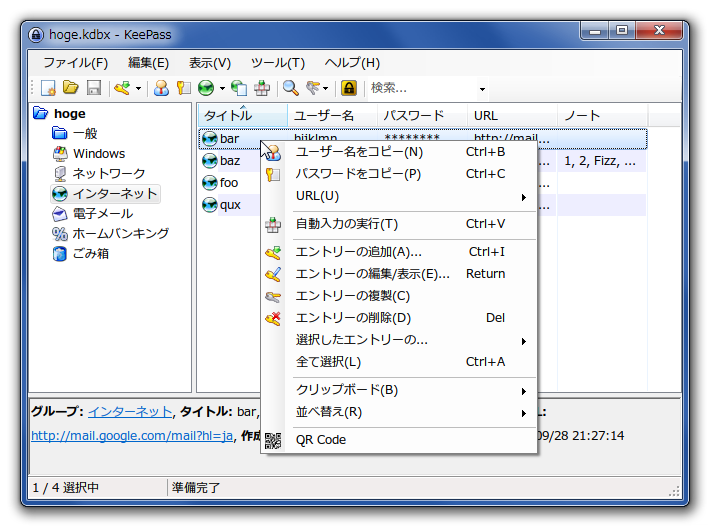710x527 pixels.
Task: Minimize the KeePass window
Action: [595, 31]
